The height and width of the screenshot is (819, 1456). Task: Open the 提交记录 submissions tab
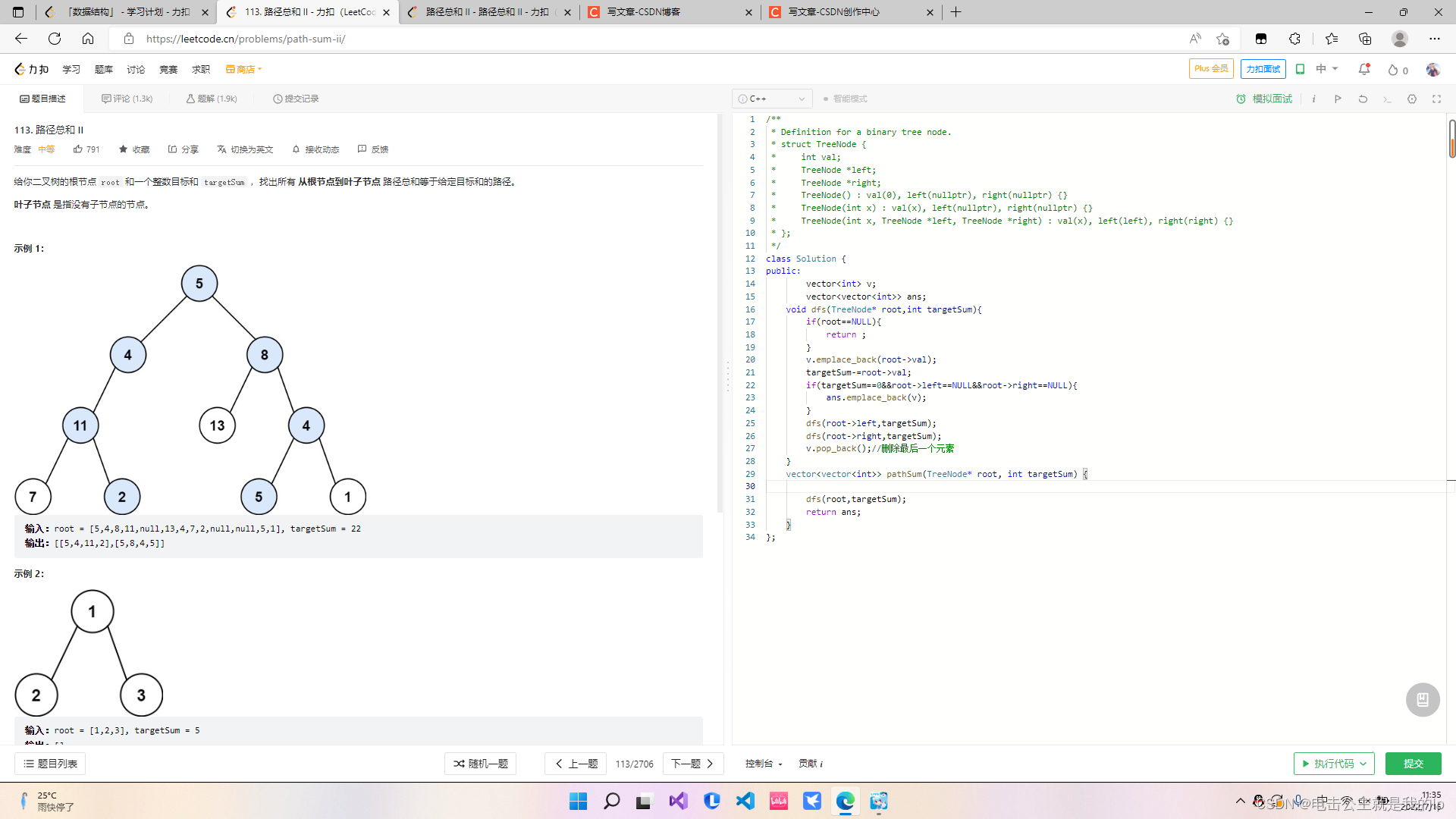pos(296,99)
